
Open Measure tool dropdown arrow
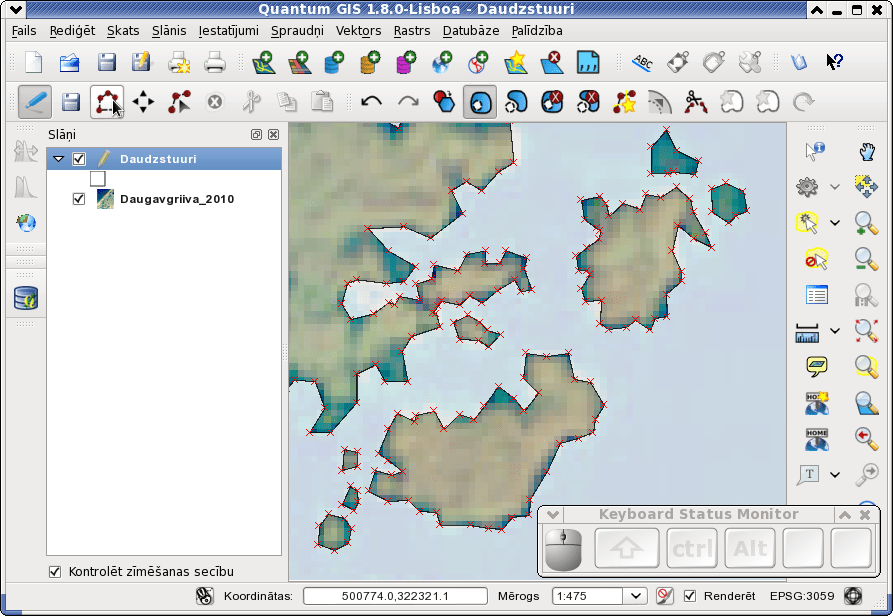834,331
